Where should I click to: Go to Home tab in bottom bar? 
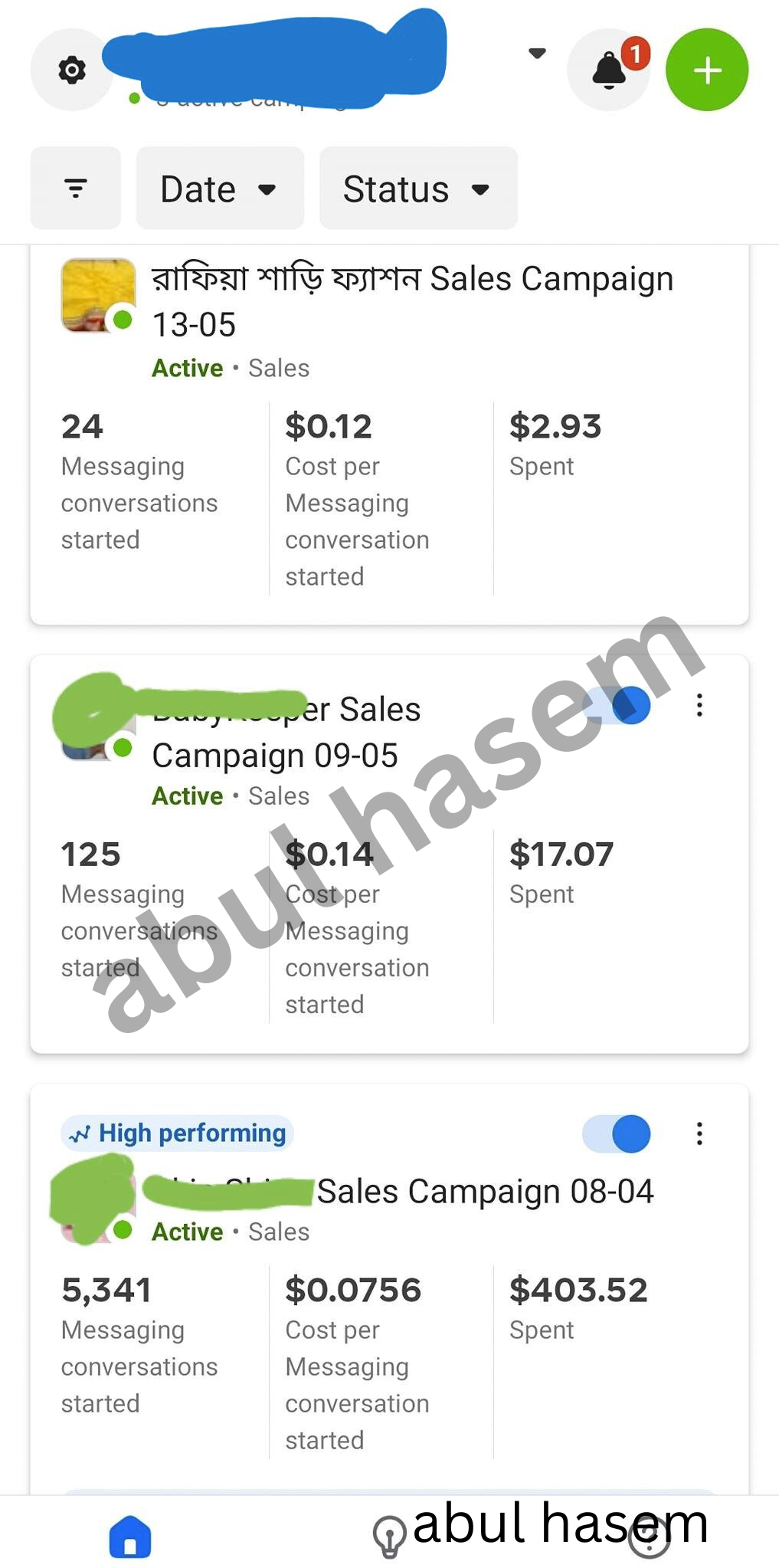(130, 1537)
